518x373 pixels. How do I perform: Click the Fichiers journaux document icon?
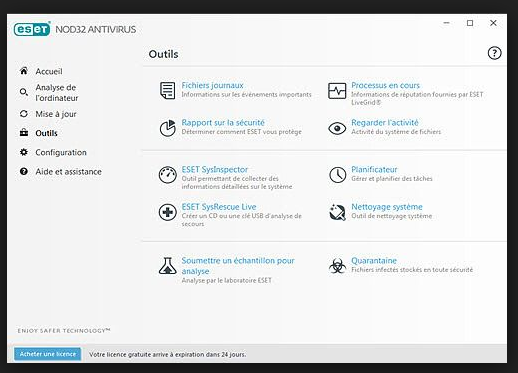(x=167, y=90)
